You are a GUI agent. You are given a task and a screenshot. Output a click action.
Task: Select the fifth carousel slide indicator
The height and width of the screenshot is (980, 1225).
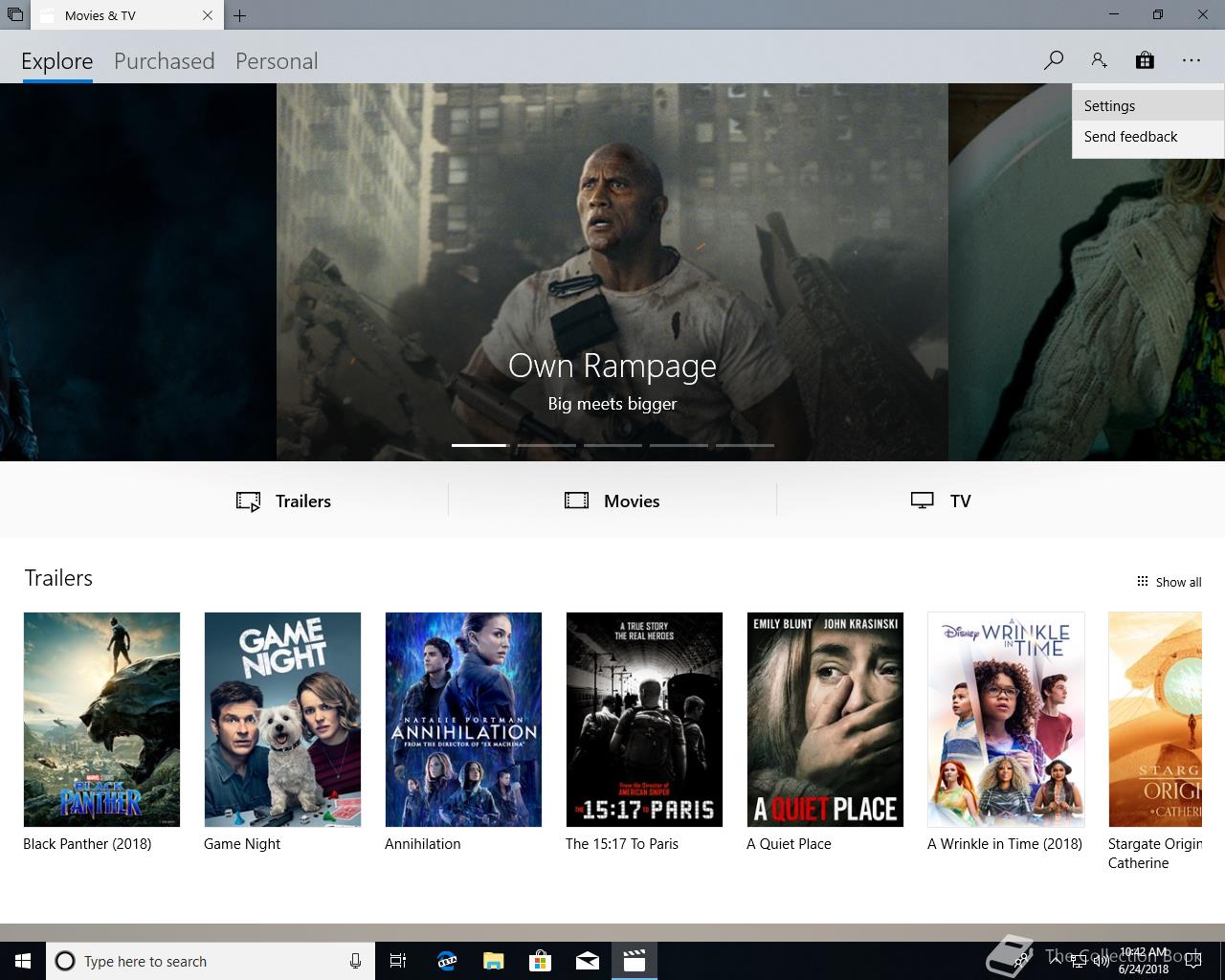click(x=745, y=445)
